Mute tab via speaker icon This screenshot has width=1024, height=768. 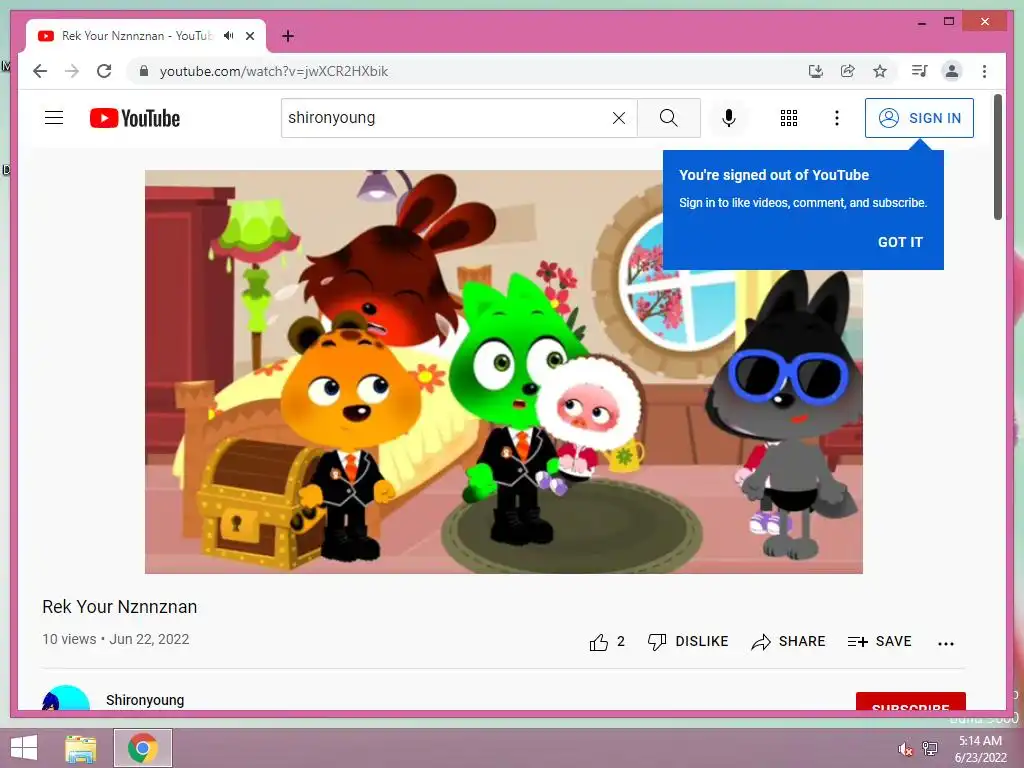229,36
